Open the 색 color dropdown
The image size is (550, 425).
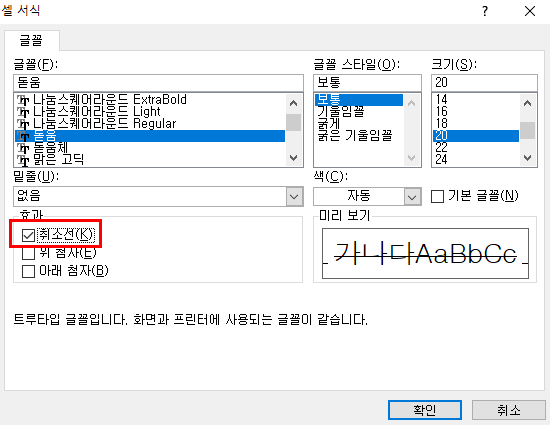click(412, 196)
